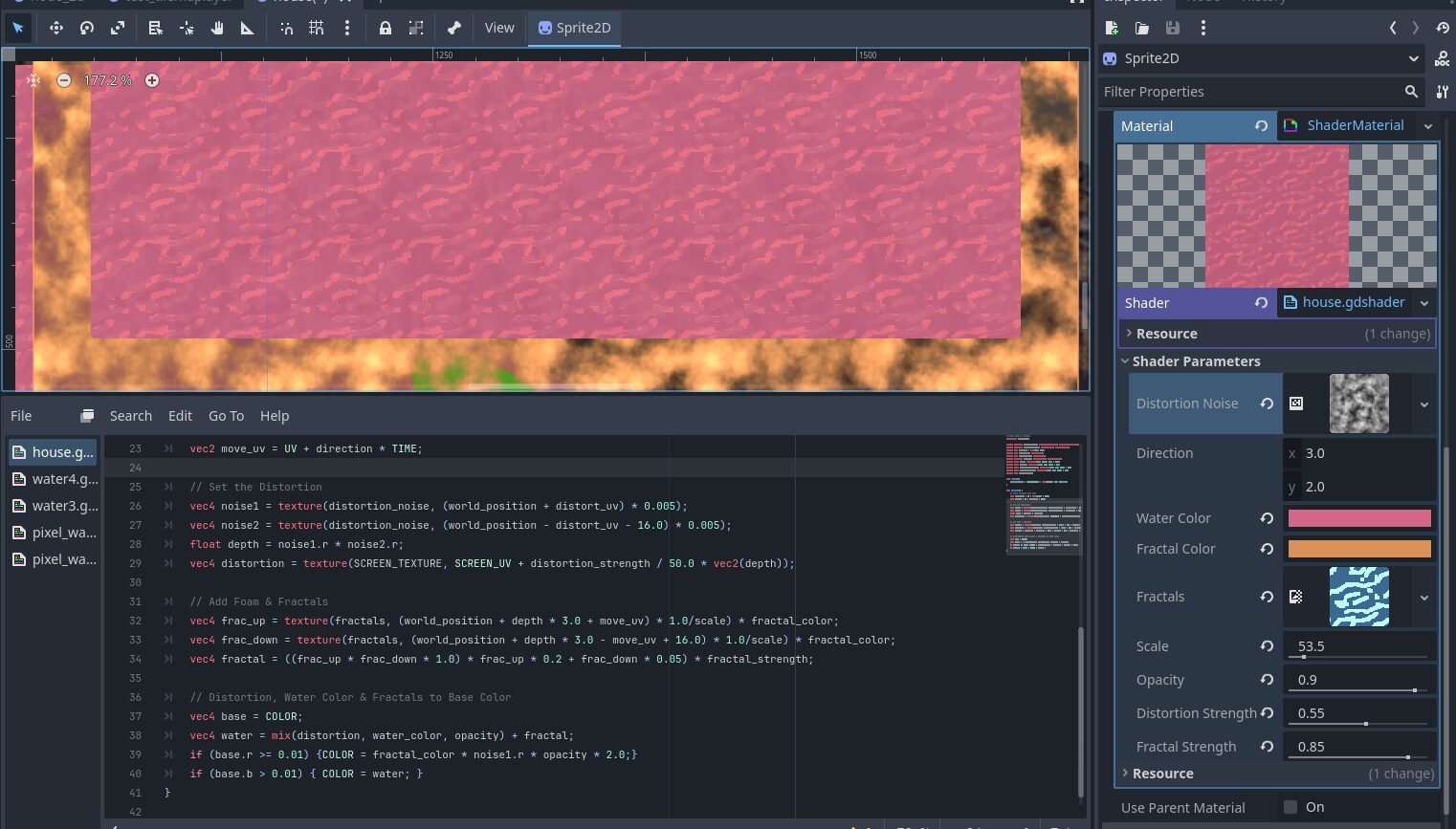1456x829 pixels.
Task: Open the house.gdshader dropdown arrow
Action: coord(1424,303)
